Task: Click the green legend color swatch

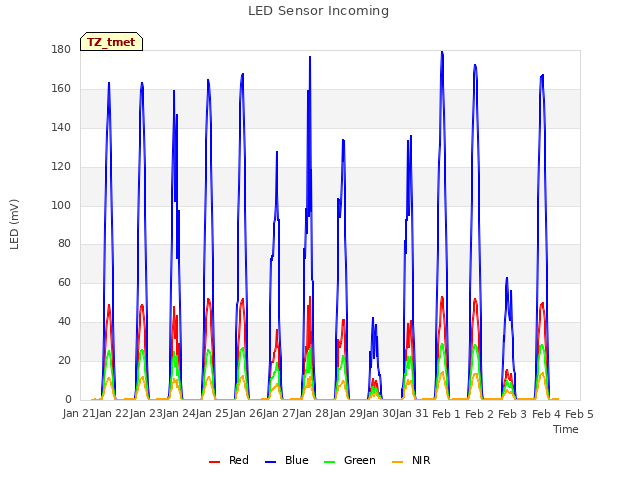Action: tap(329, 462)
